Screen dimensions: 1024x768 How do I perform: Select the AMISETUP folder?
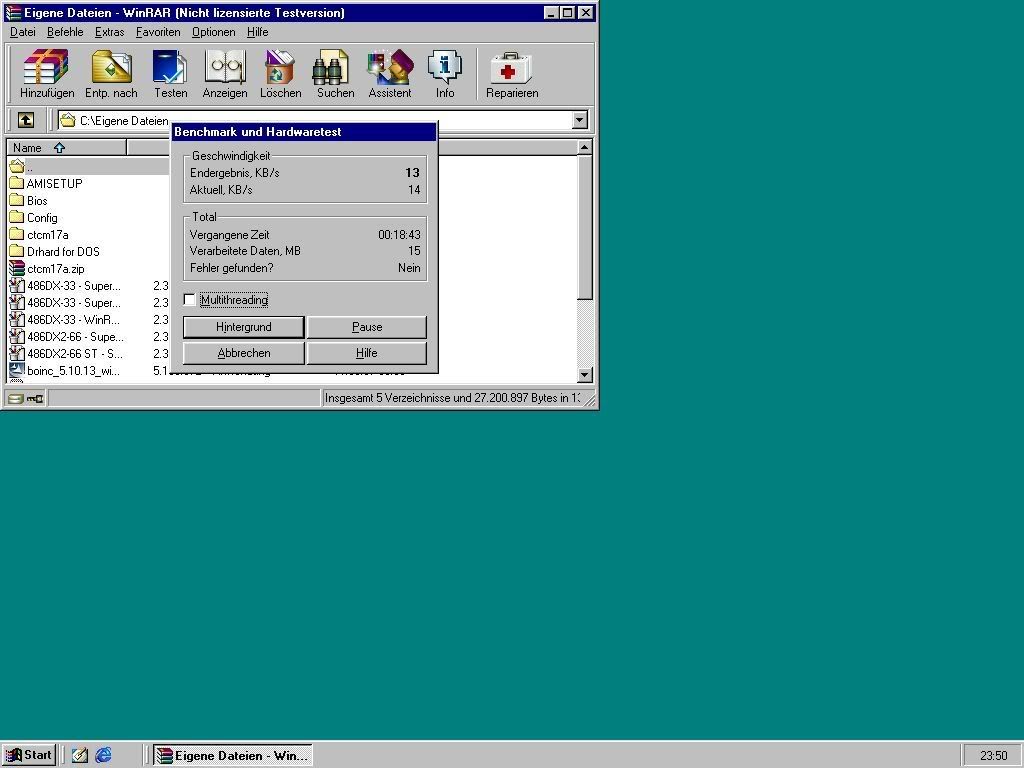[46, 184]
